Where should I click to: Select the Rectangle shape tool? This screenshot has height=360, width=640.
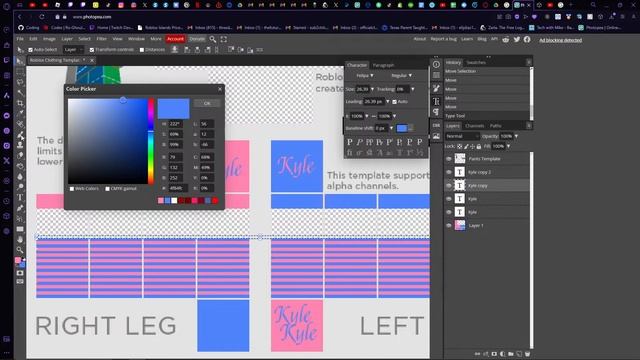(20, 229)
